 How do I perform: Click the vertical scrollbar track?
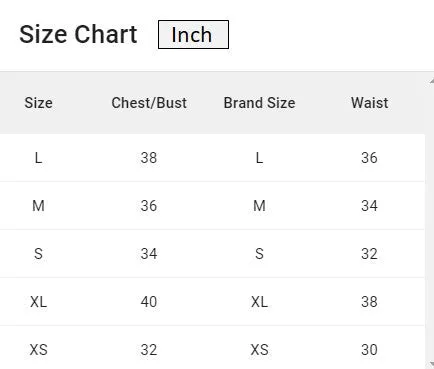click(430, 222)
